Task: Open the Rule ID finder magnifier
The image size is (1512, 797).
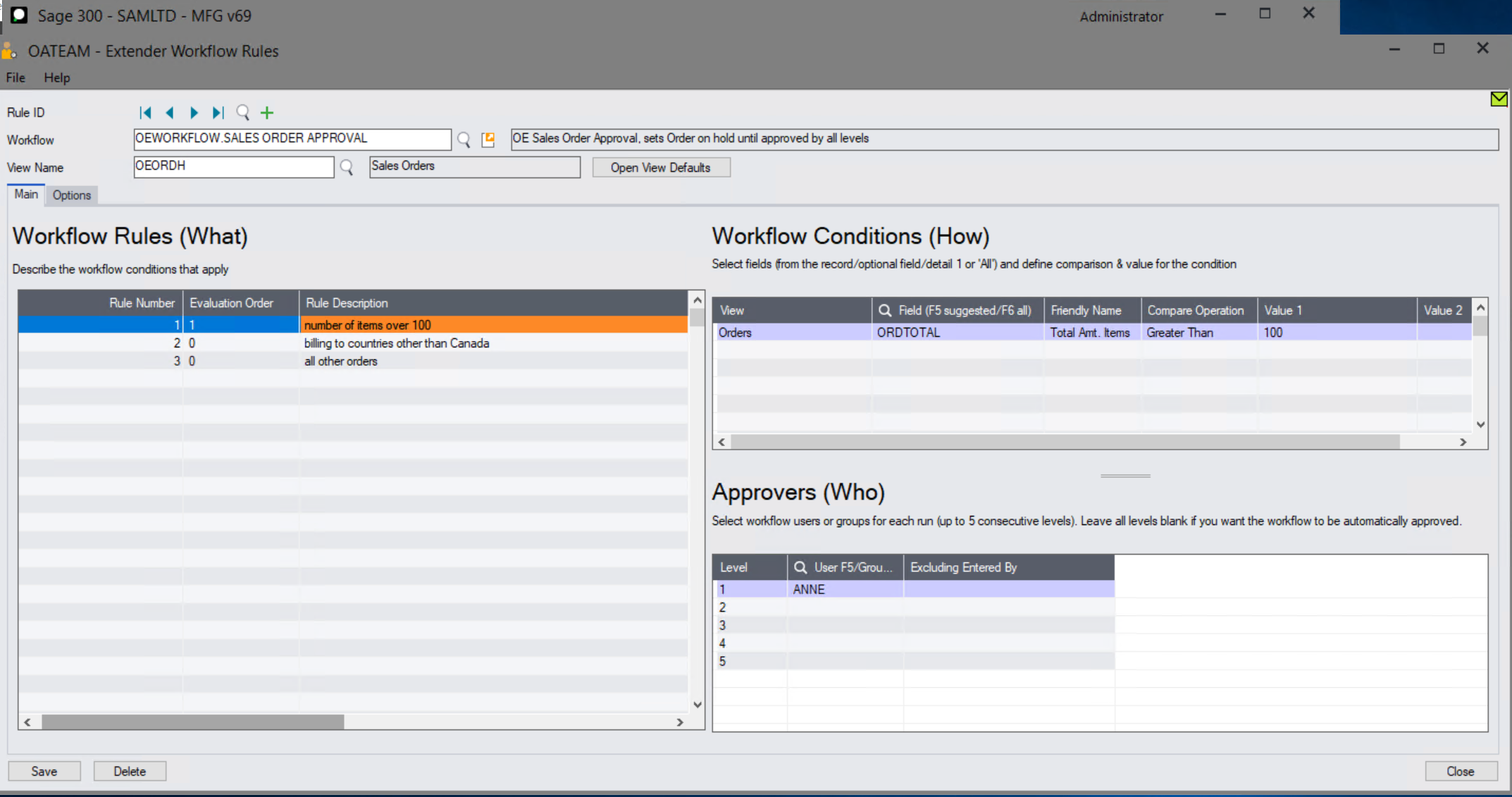Action: 243,113
